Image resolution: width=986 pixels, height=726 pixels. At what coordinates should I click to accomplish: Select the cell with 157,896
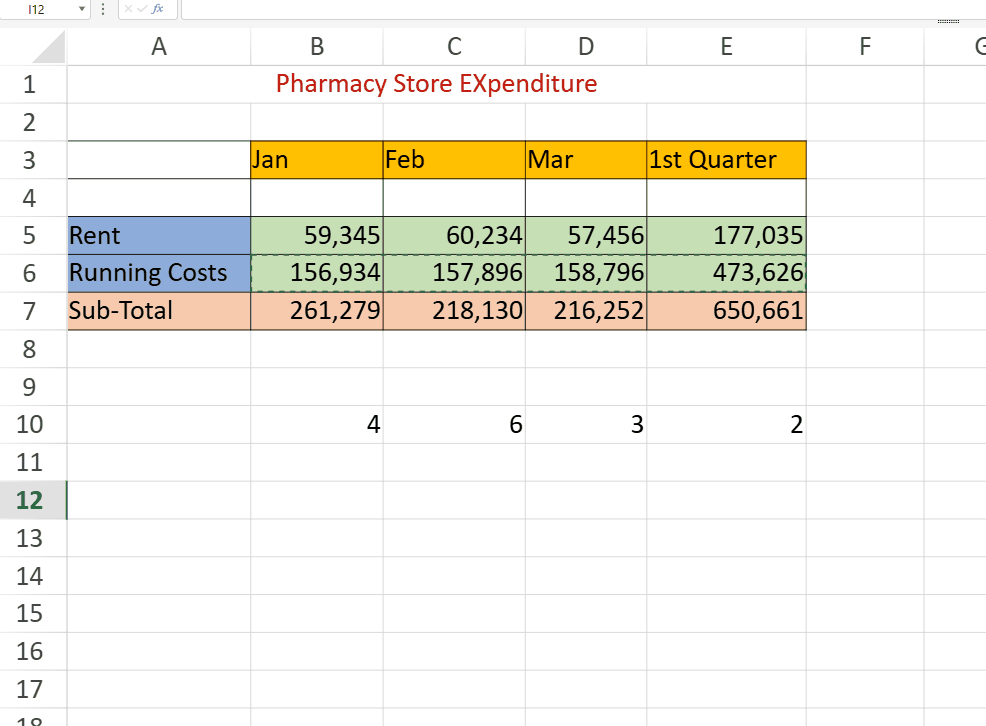click(454, 273)
